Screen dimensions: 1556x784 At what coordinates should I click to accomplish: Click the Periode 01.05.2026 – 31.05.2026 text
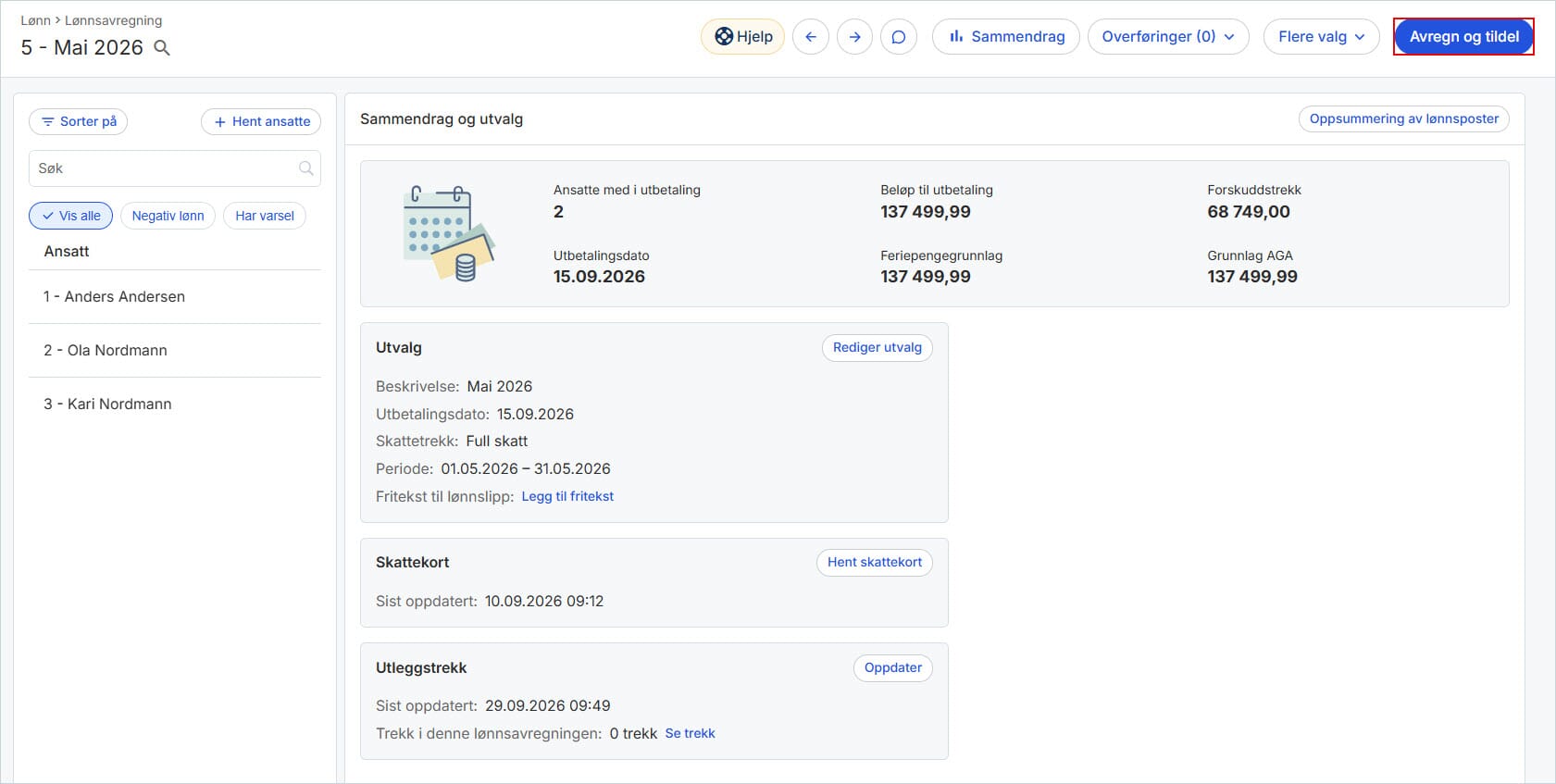(493, 469)
